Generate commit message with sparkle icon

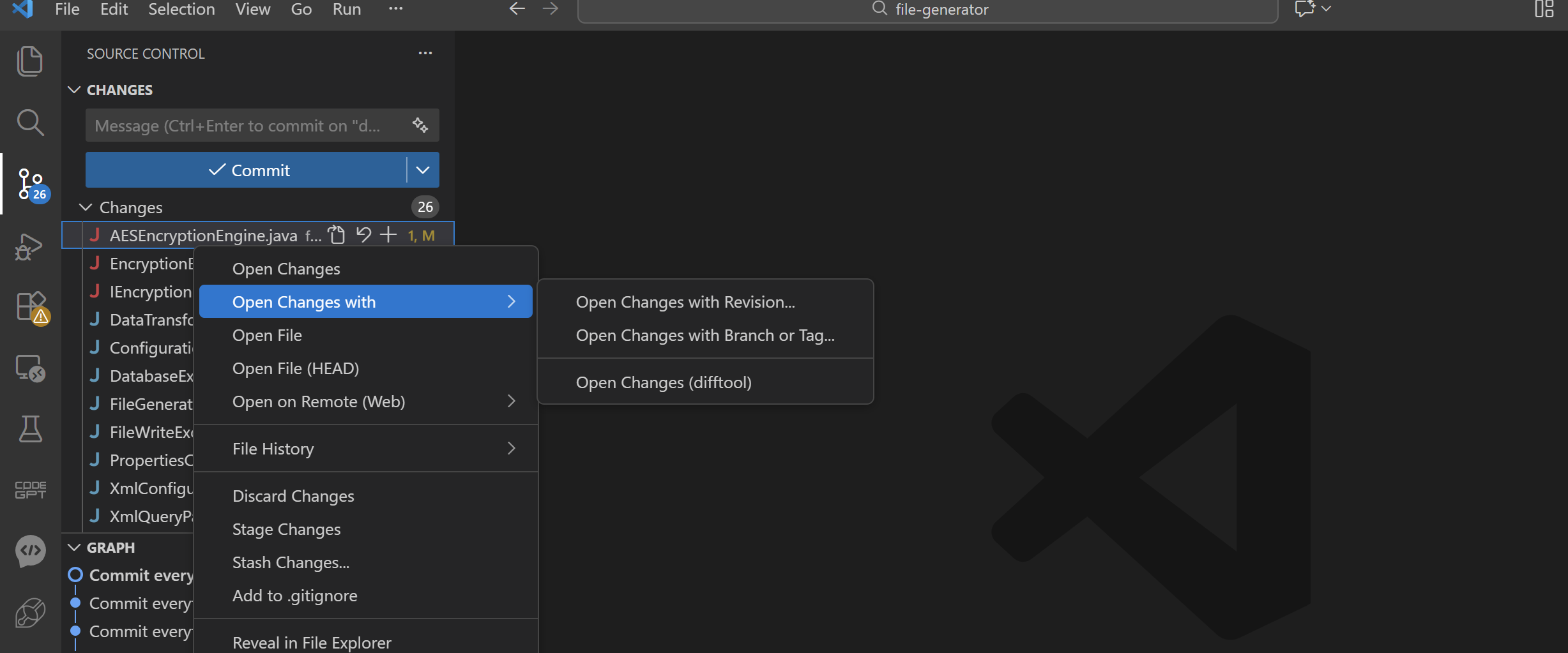tap(420, 125)
